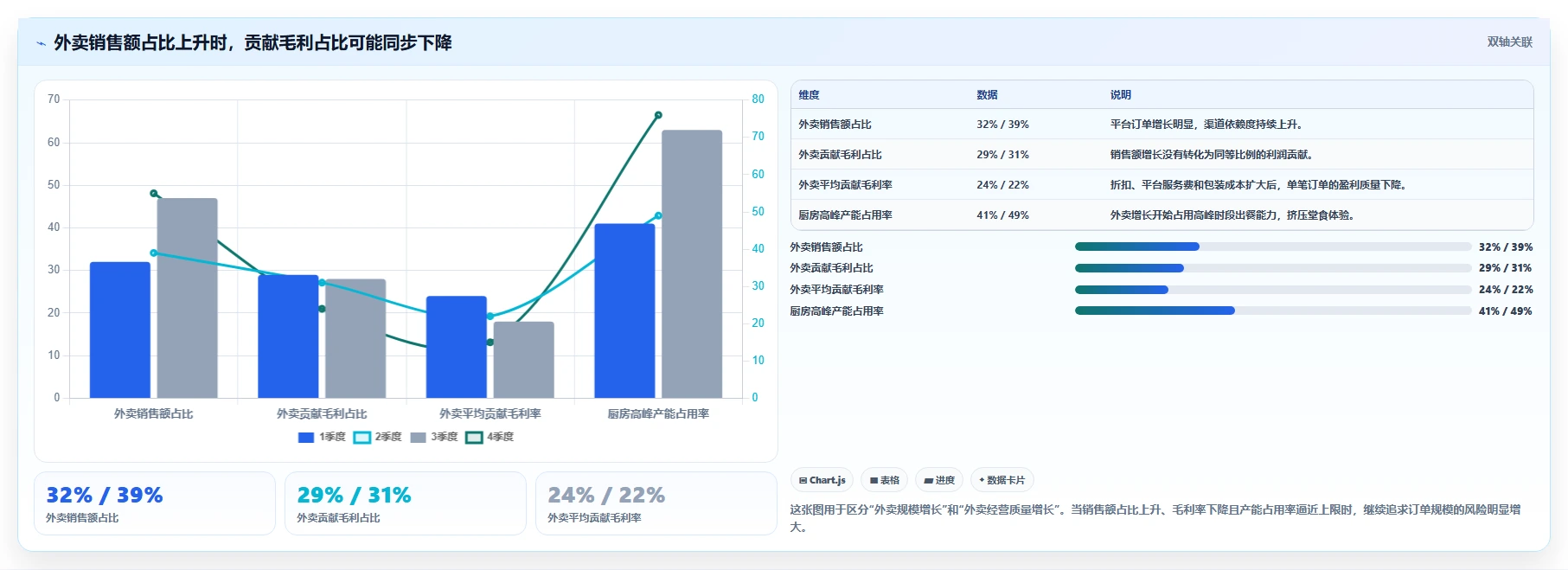The image size is (1568, 570).
Task: Click the 双轴关联 badge in header
Action: pos(1509,42)
